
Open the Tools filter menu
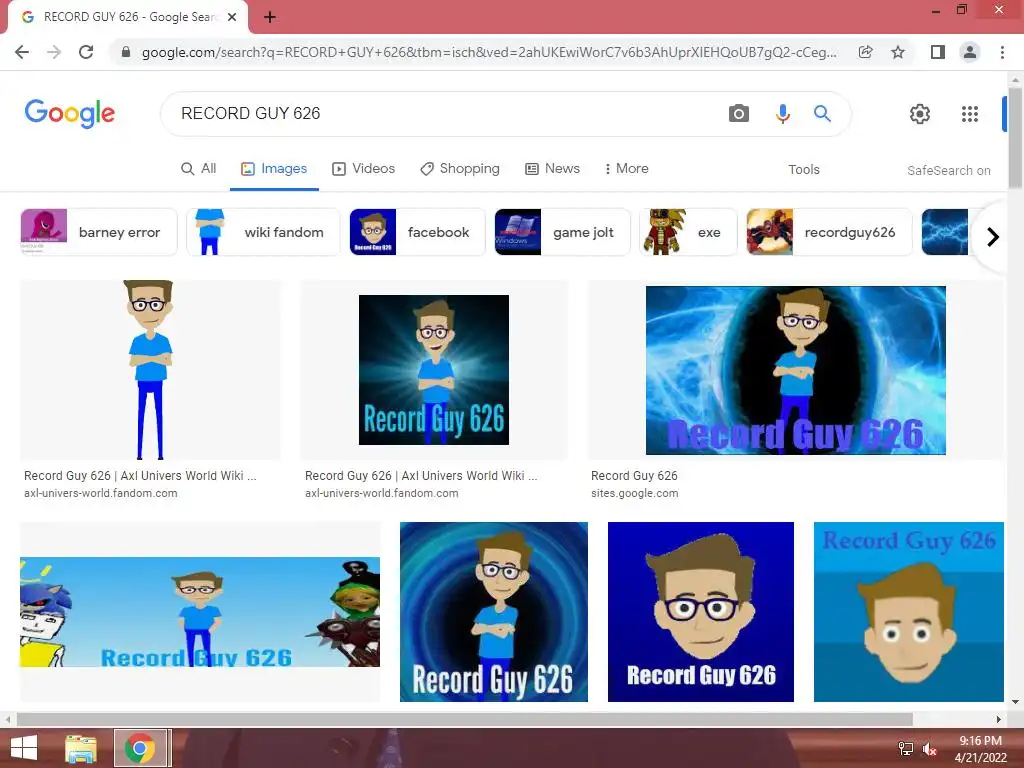803,170
